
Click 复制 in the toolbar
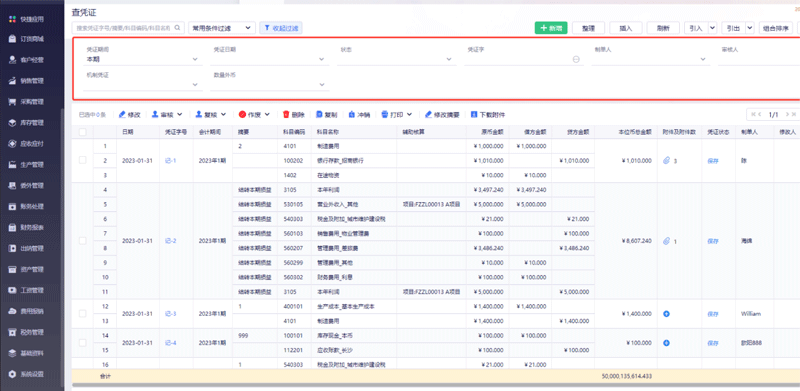click(x=327, y=115)
